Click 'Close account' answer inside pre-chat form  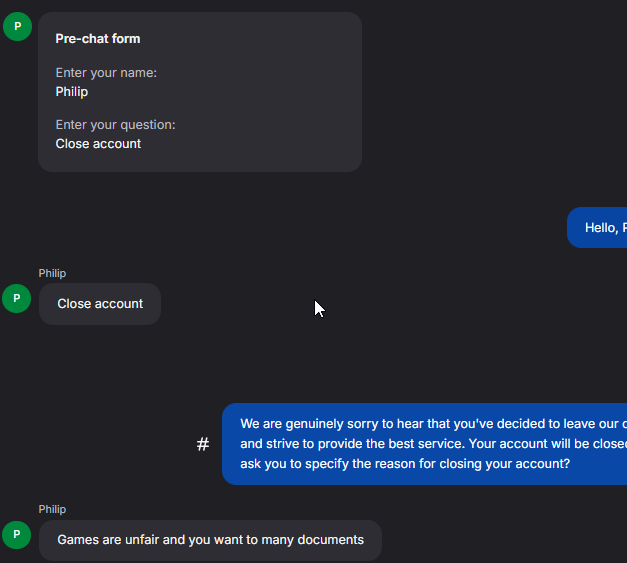(98, 144)
